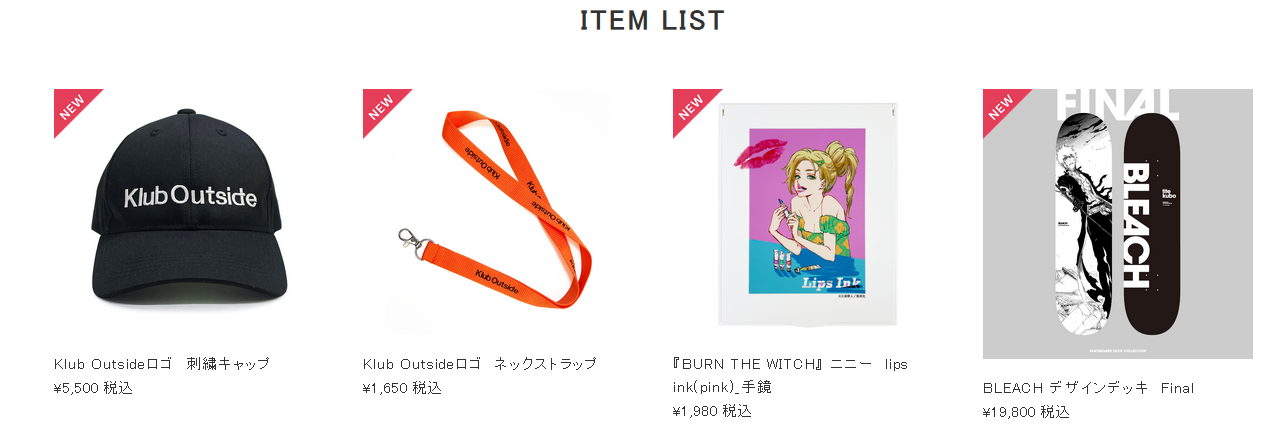Click the ¥19,800 税込 price
This screenshot has width=1287, height=428.
tap(1026, 412)
